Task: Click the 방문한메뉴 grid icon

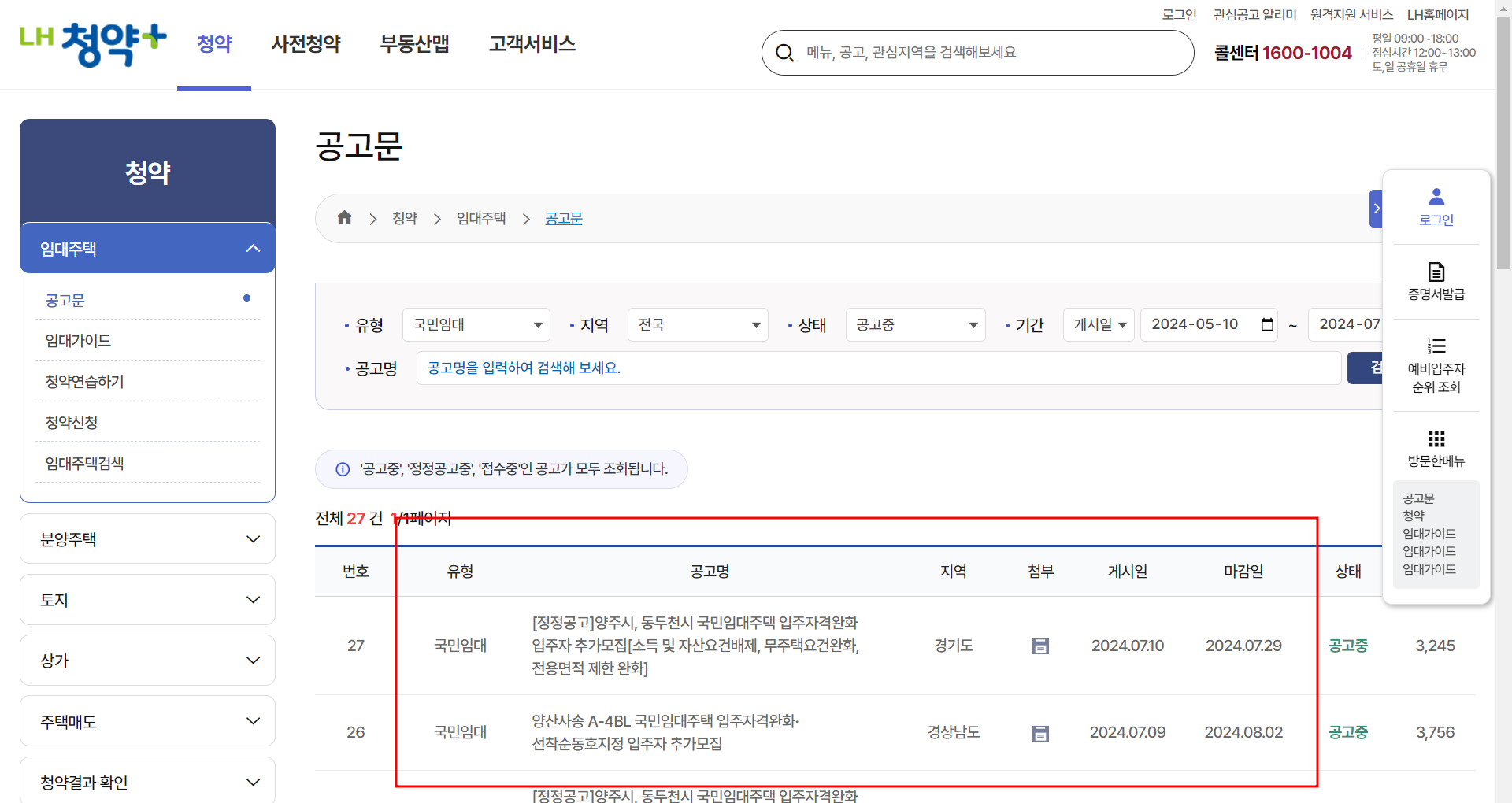Action: pyautogui.click(x=1436, y=439)
